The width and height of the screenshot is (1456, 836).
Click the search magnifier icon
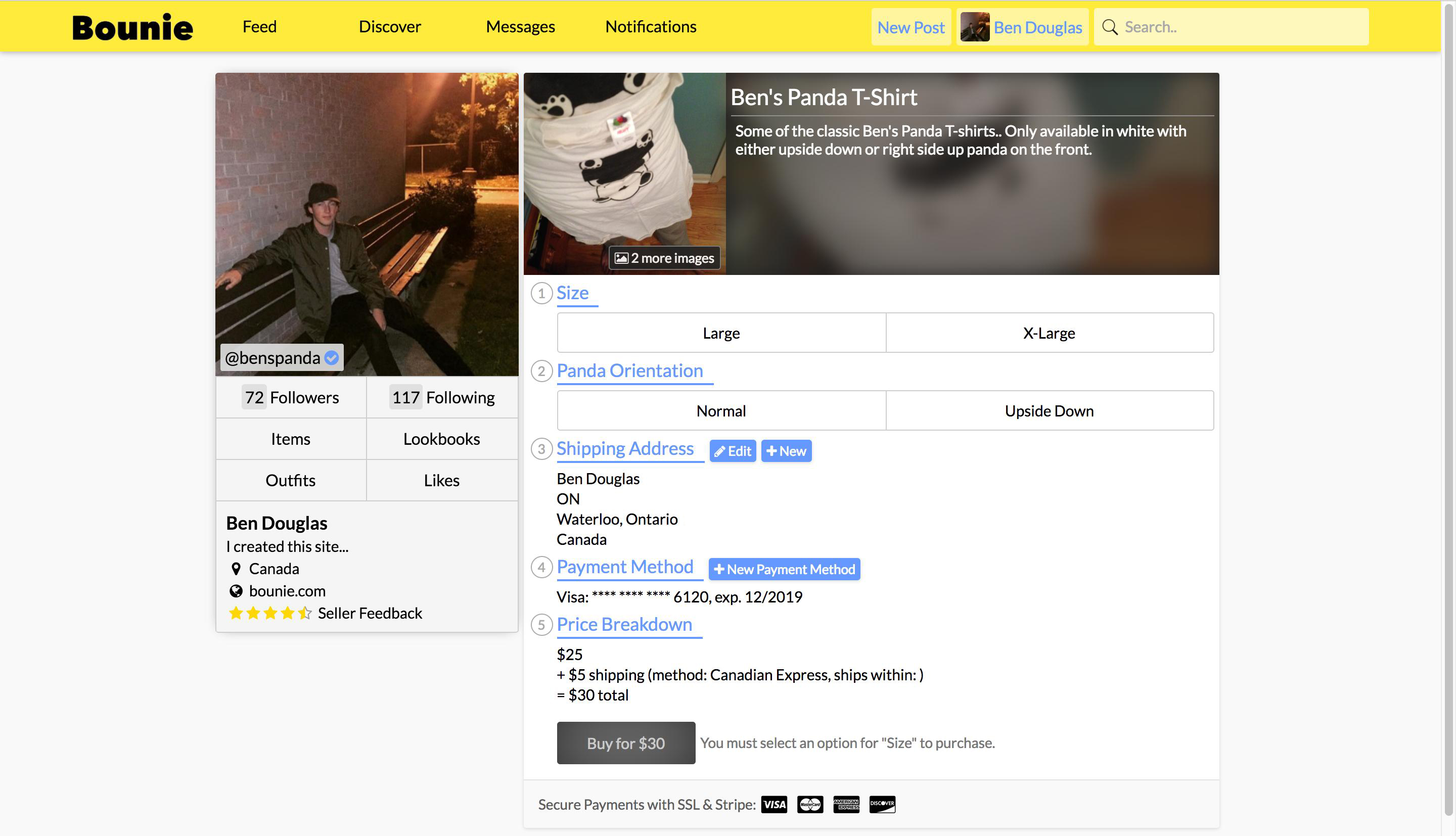1110,27
